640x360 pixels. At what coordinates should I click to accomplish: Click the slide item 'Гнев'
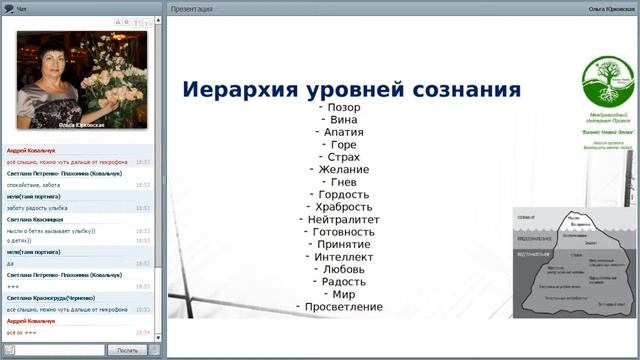click(344, 182)
